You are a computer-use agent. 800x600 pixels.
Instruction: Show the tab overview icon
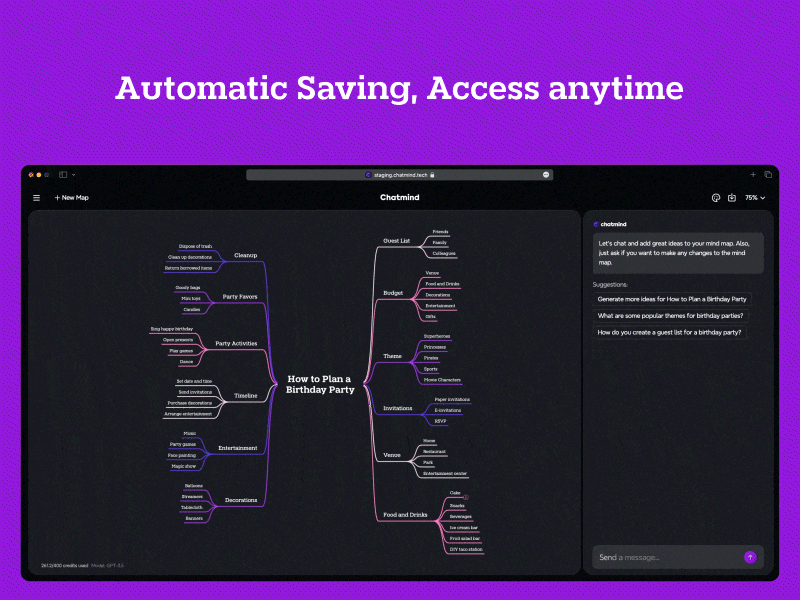pyautogui.click(x=768, y=174)
